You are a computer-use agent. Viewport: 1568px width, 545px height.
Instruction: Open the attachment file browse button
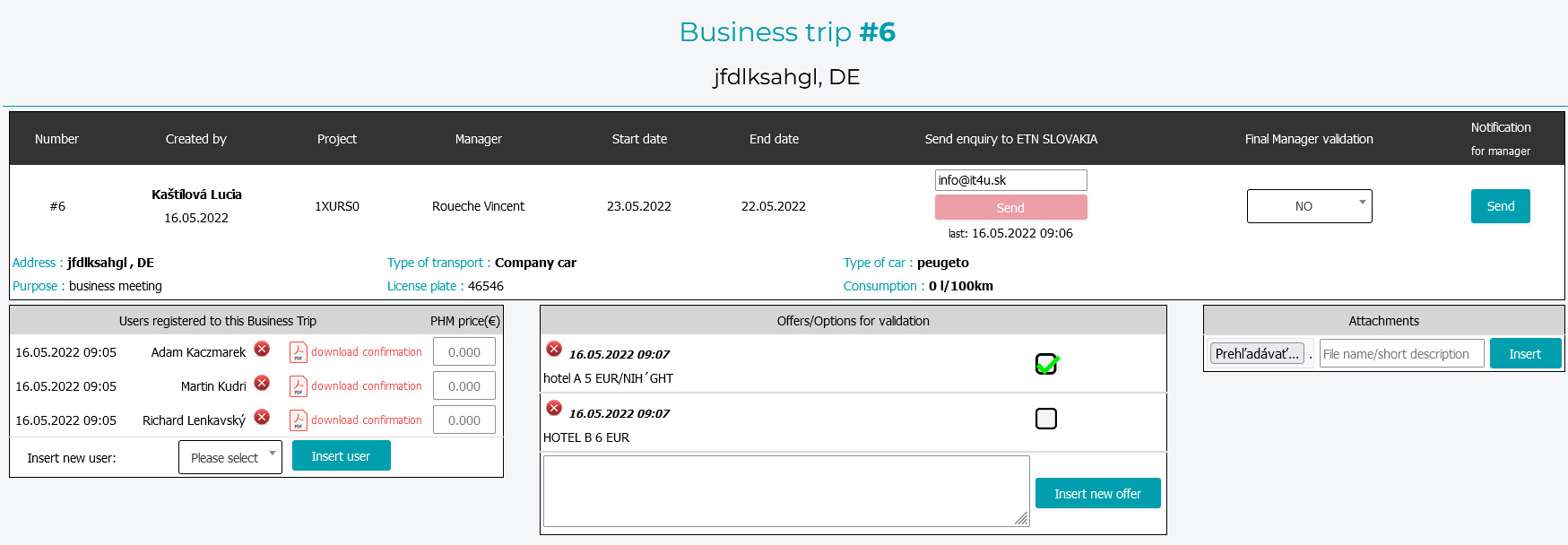(x=1256, y=354)
